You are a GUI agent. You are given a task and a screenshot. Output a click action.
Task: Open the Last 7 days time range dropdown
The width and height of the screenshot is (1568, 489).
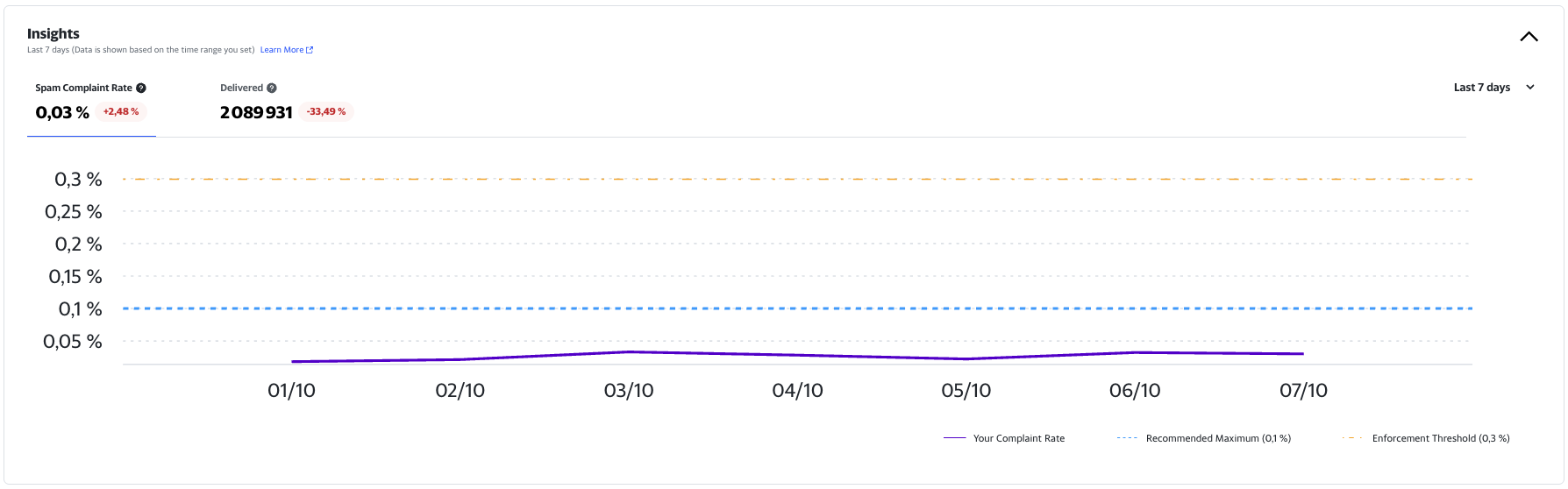(x=1482, y=88)
